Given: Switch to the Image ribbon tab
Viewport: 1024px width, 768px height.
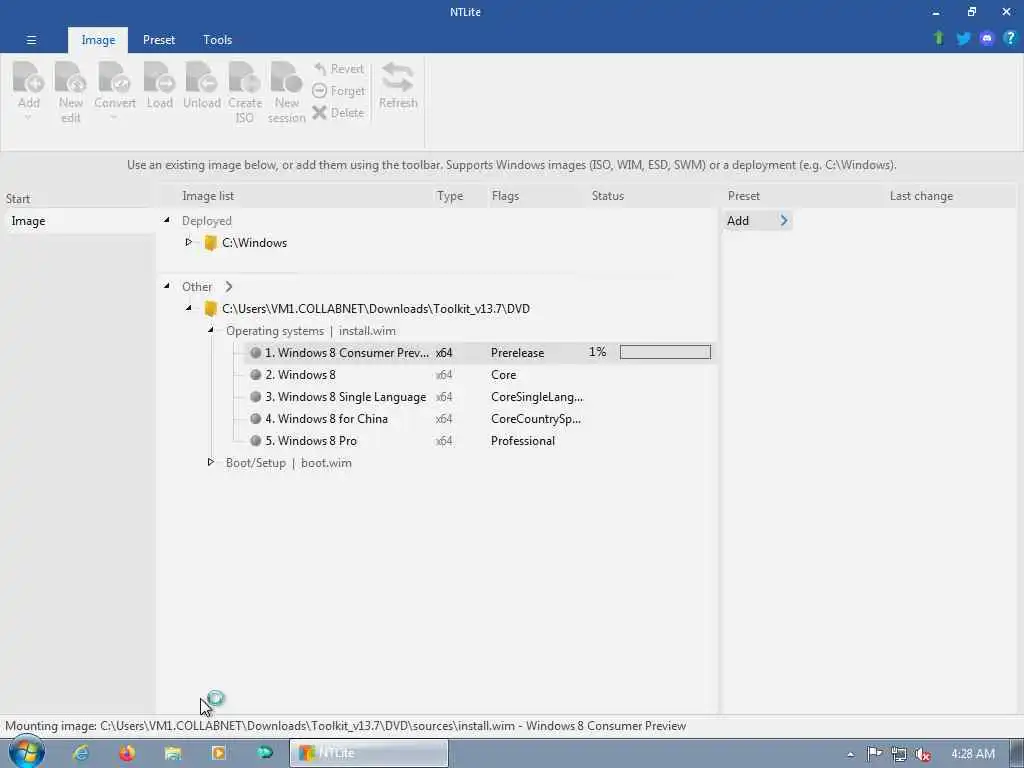Looking at the screenshot, I should pyautogui.click(x=98, y=40).
